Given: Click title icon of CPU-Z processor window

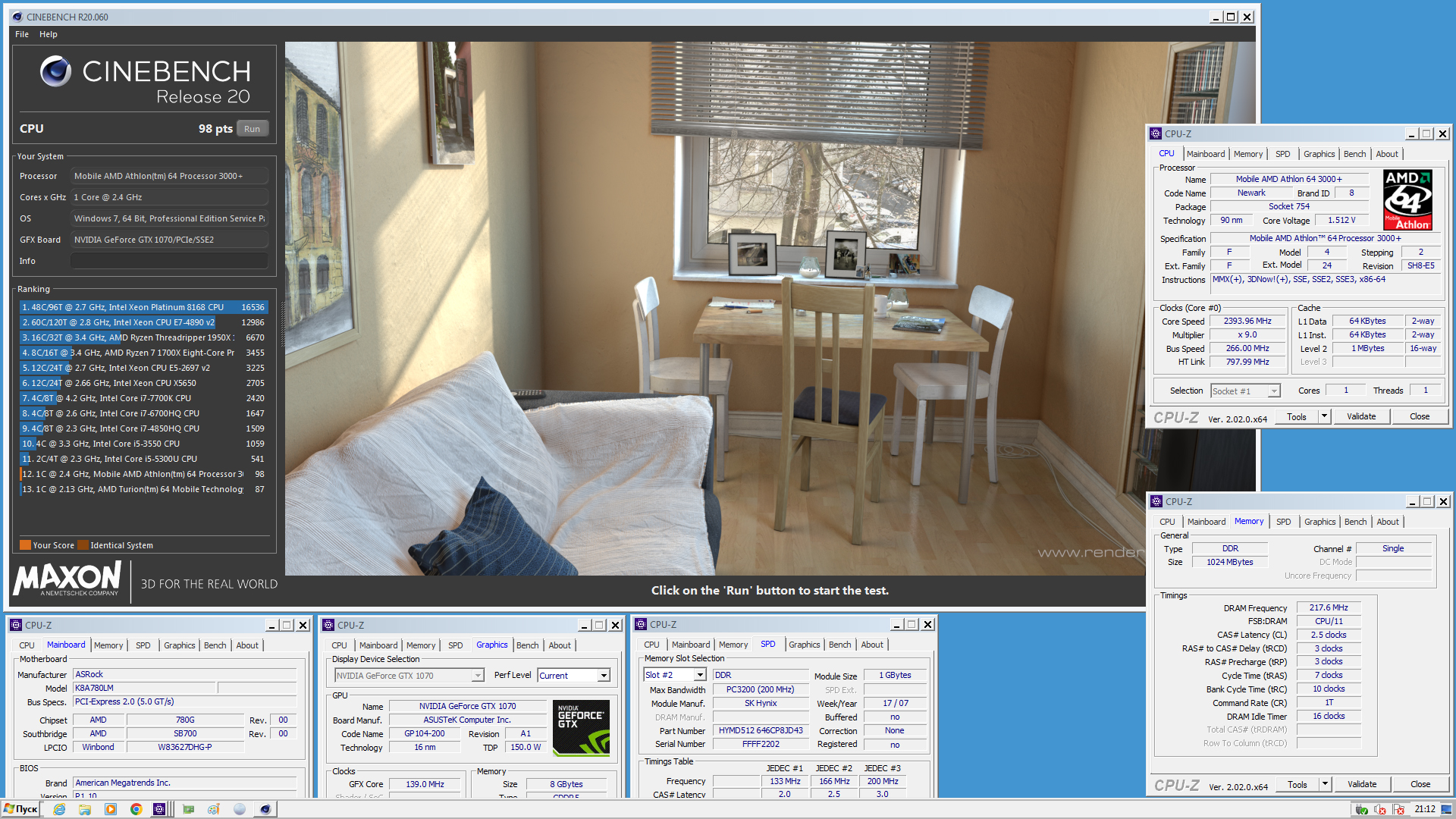Looking at the screenshot, I should pyautogui.click(x=1156, y=133).
